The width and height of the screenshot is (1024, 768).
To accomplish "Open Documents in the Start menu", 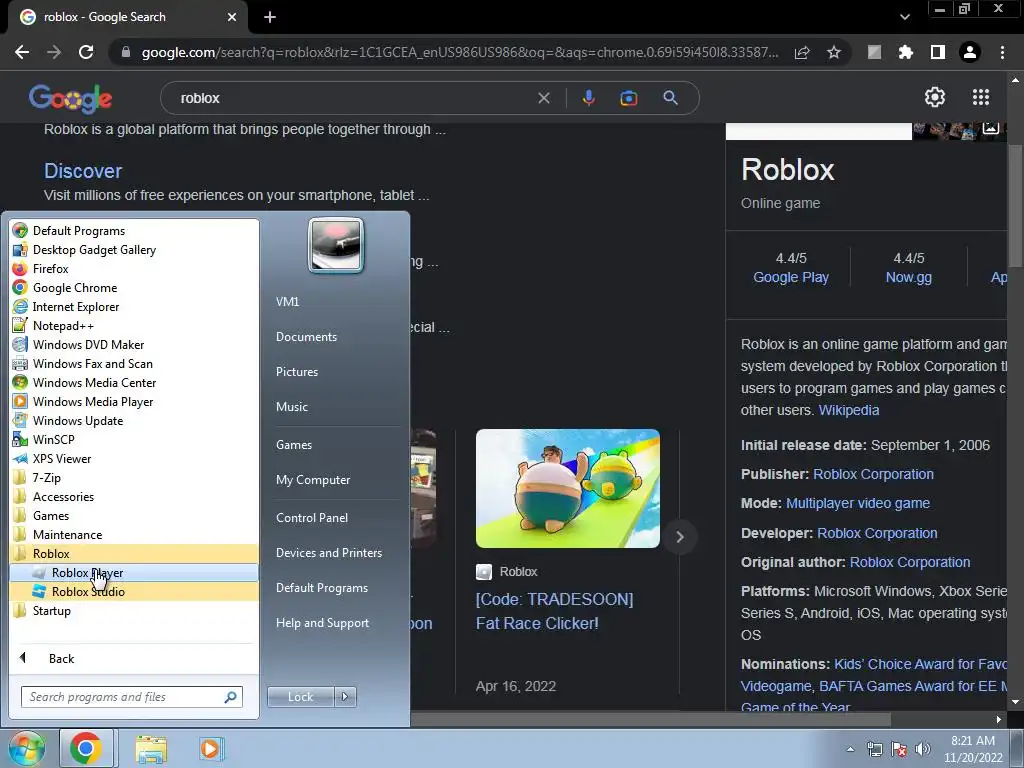I will 306,337.
